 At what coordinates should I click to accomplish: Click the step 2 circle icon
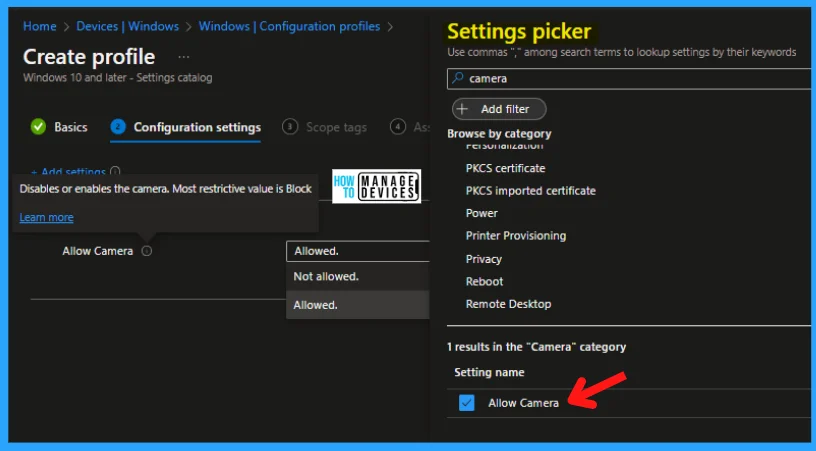click(x=118, y=126)
